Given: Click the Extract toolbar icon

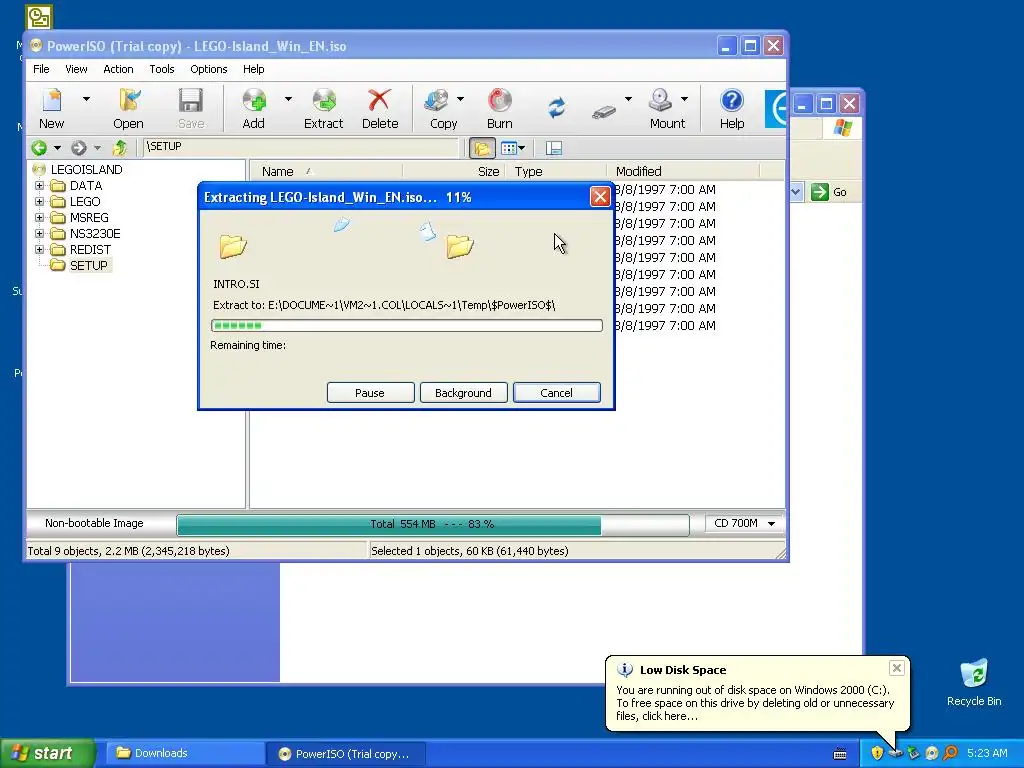Looking at the screenshot, I should (323, 108).
